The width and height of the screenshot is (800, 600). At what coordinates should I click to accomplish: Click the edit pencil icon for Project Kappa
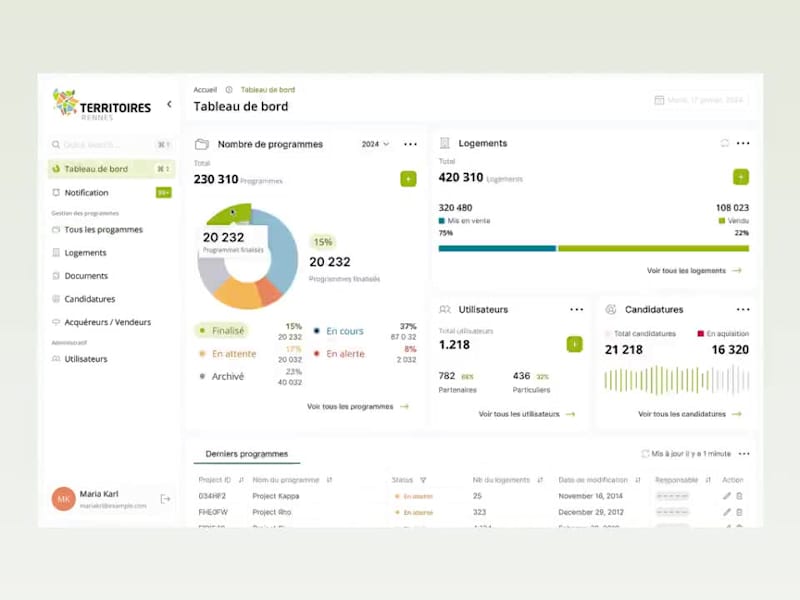725,495
